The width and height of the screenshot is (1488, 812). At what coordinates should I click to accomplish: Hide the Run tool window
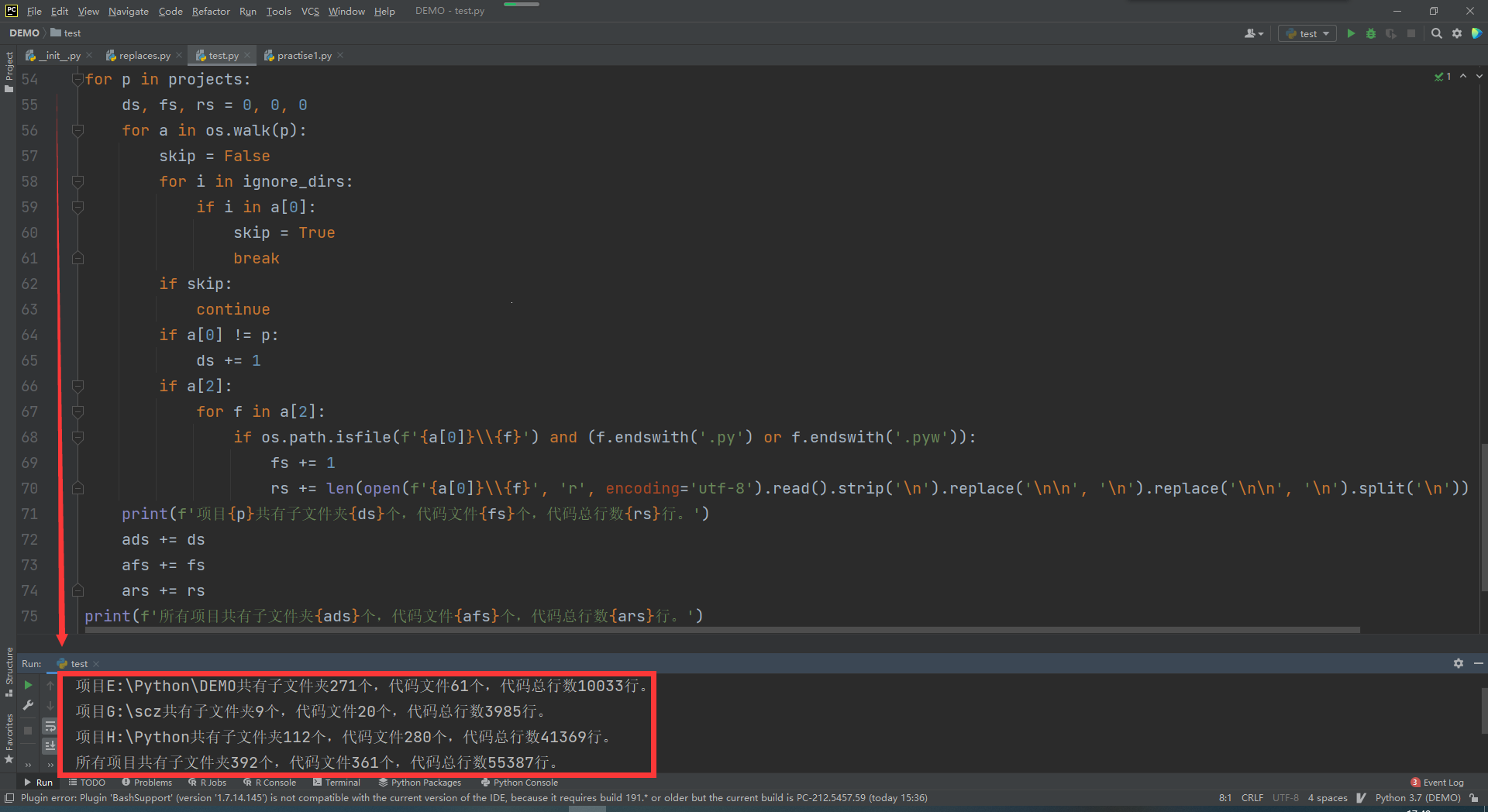click(x=1479, y=663)
